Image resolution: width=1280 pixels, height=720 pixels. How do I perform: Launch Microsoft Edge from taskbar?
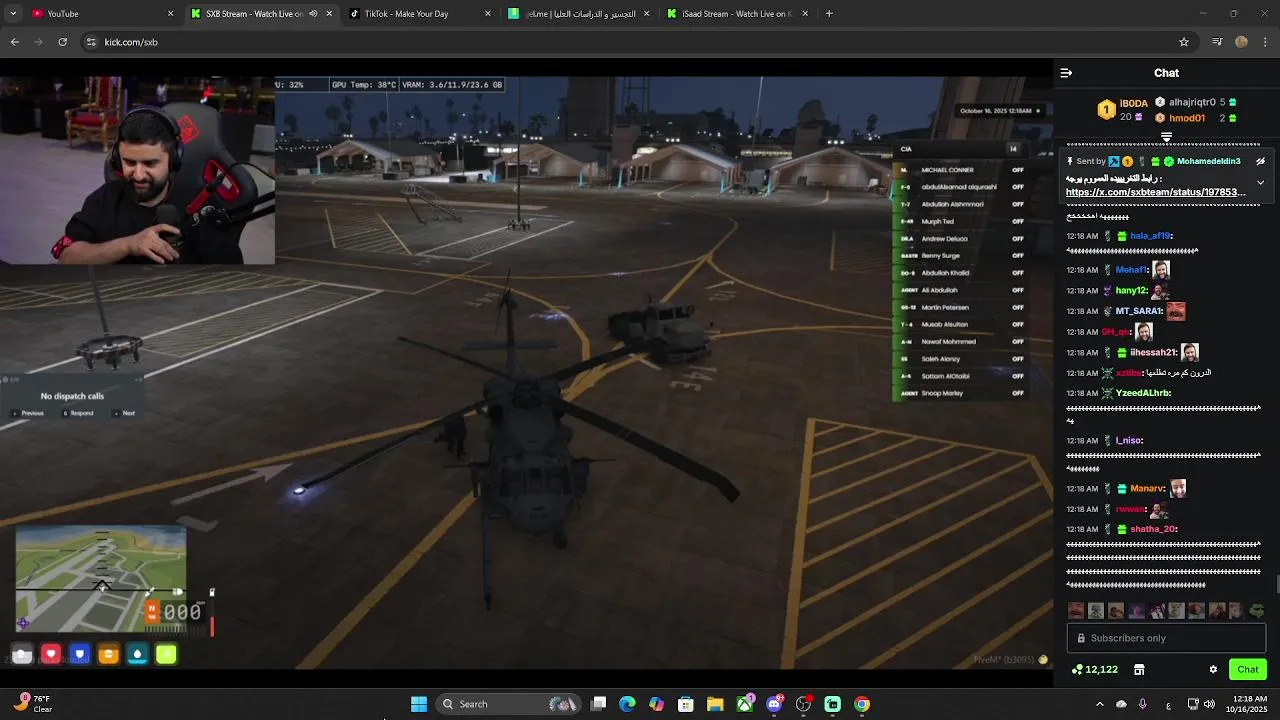click(x=627, y=704)
